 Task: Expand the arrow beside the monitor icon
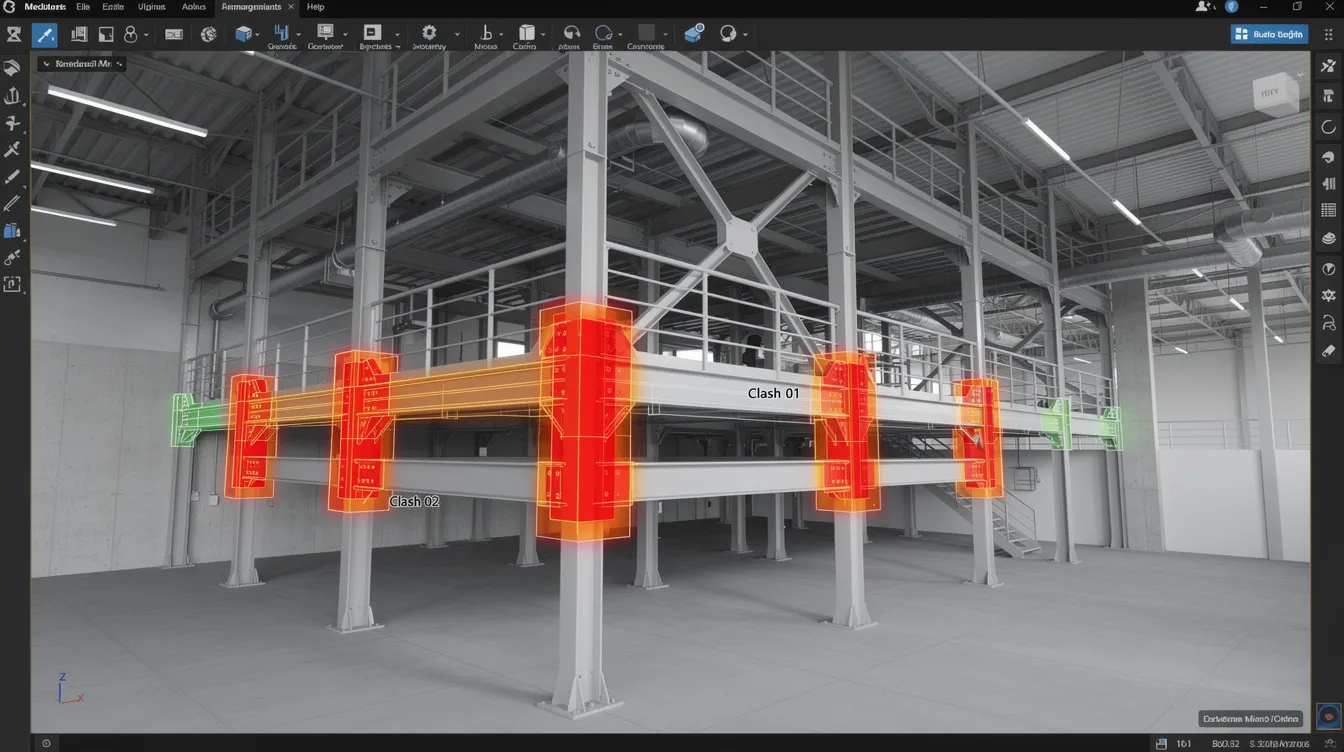pyautogui.click(x=345, y=35)
